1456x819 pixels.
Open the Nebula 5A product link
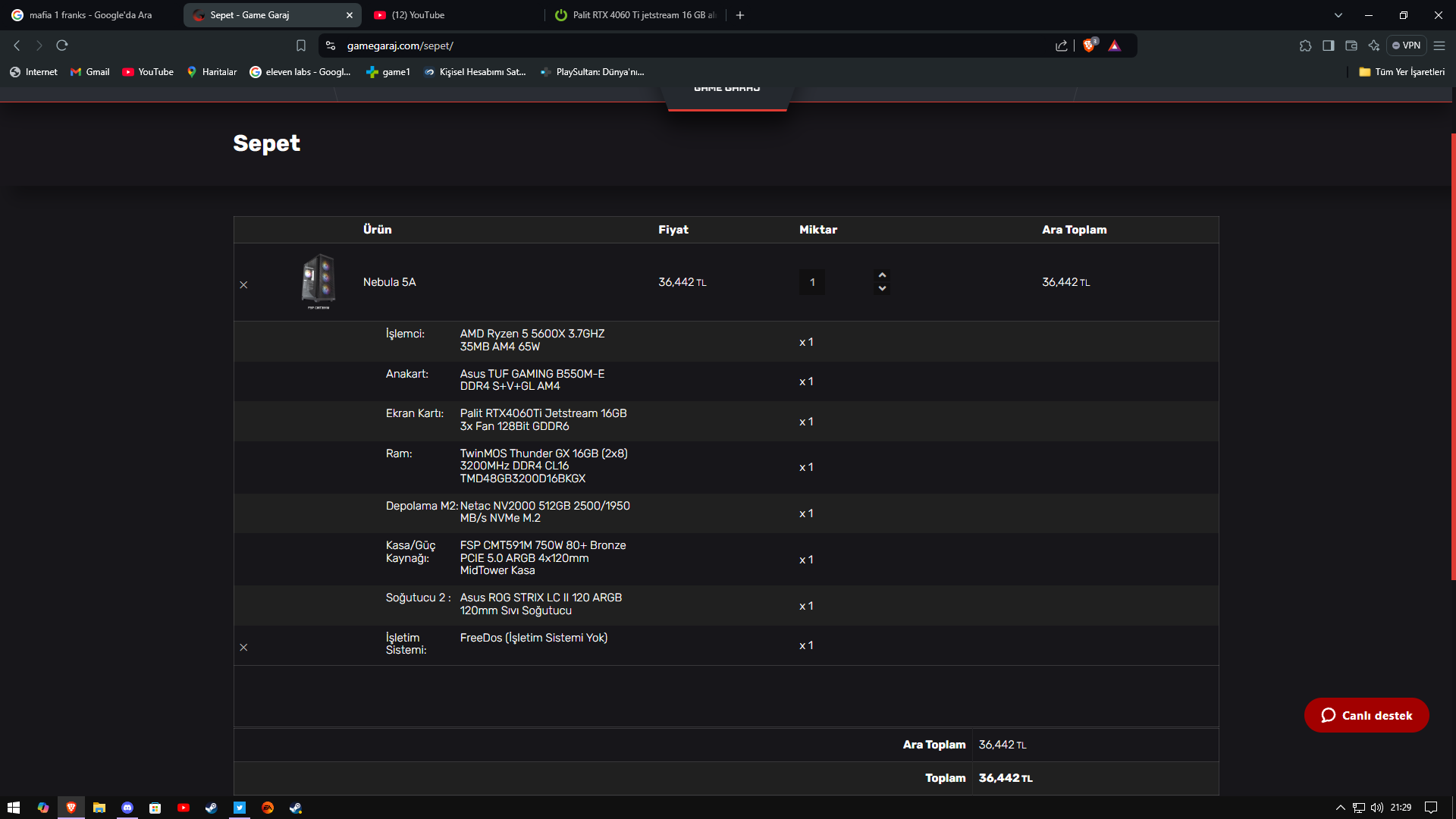point(389,282)
